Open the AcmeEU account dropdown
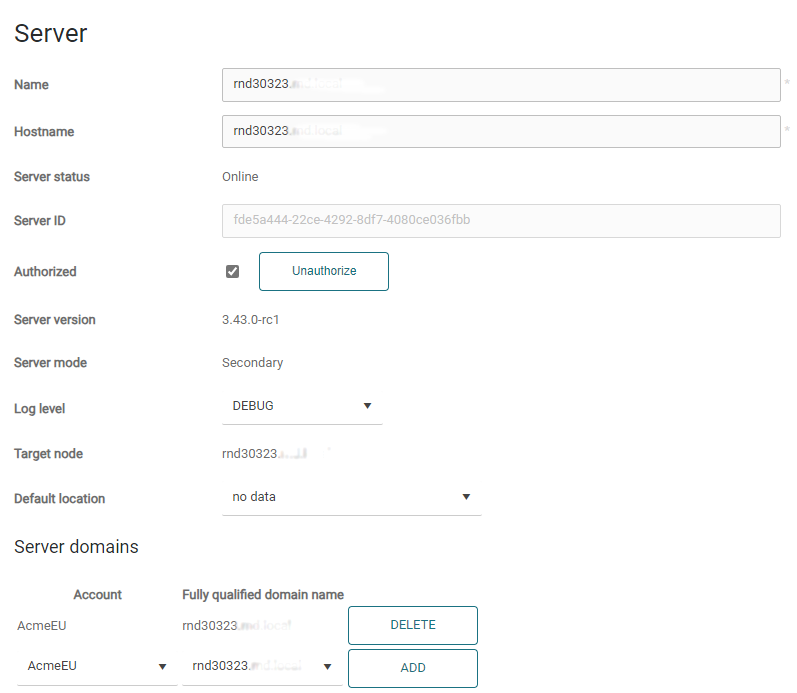Screen dimensions: 797x693 point(97,667)
